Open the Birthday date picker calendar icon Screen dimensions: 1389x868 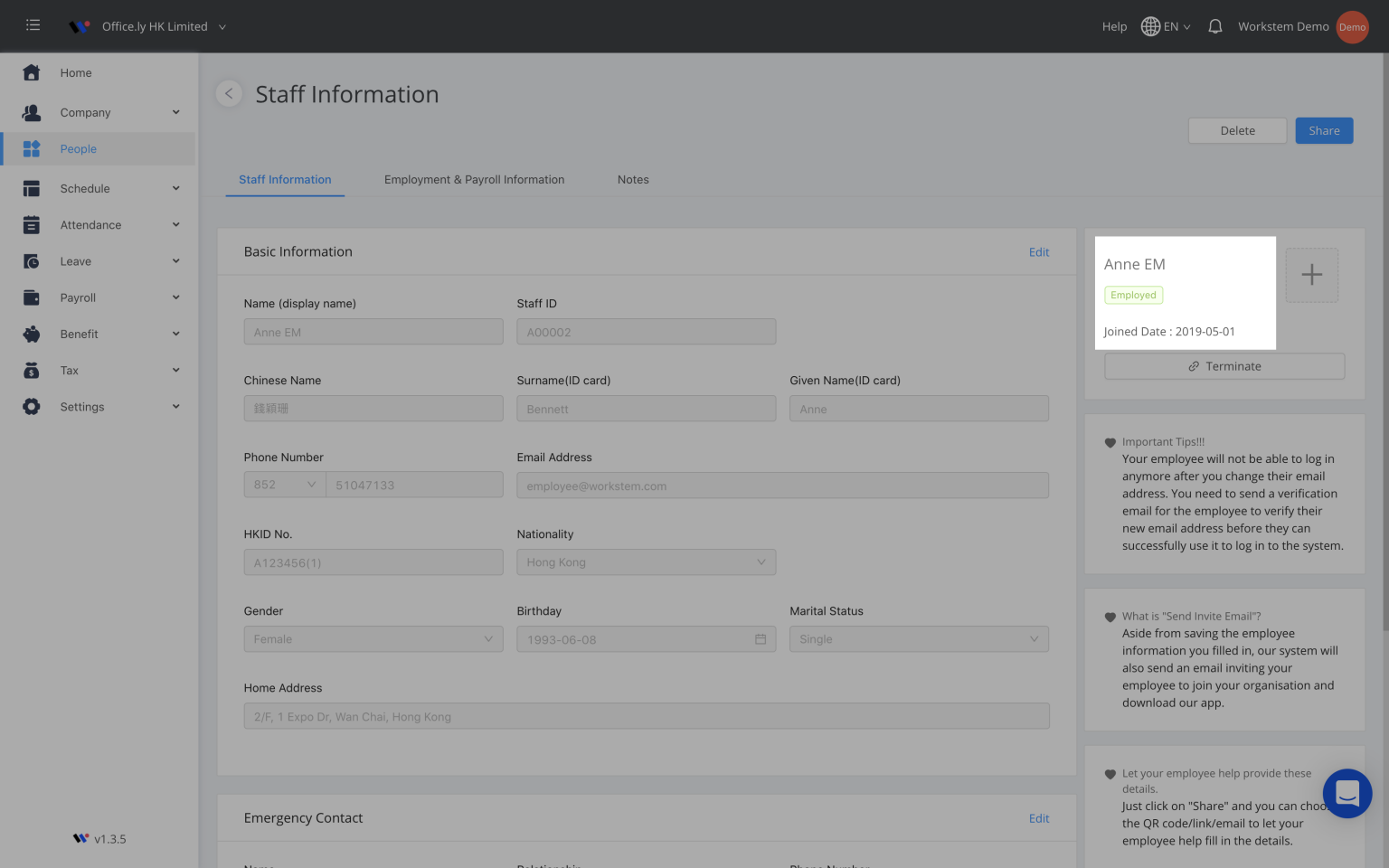coord(761,638)
